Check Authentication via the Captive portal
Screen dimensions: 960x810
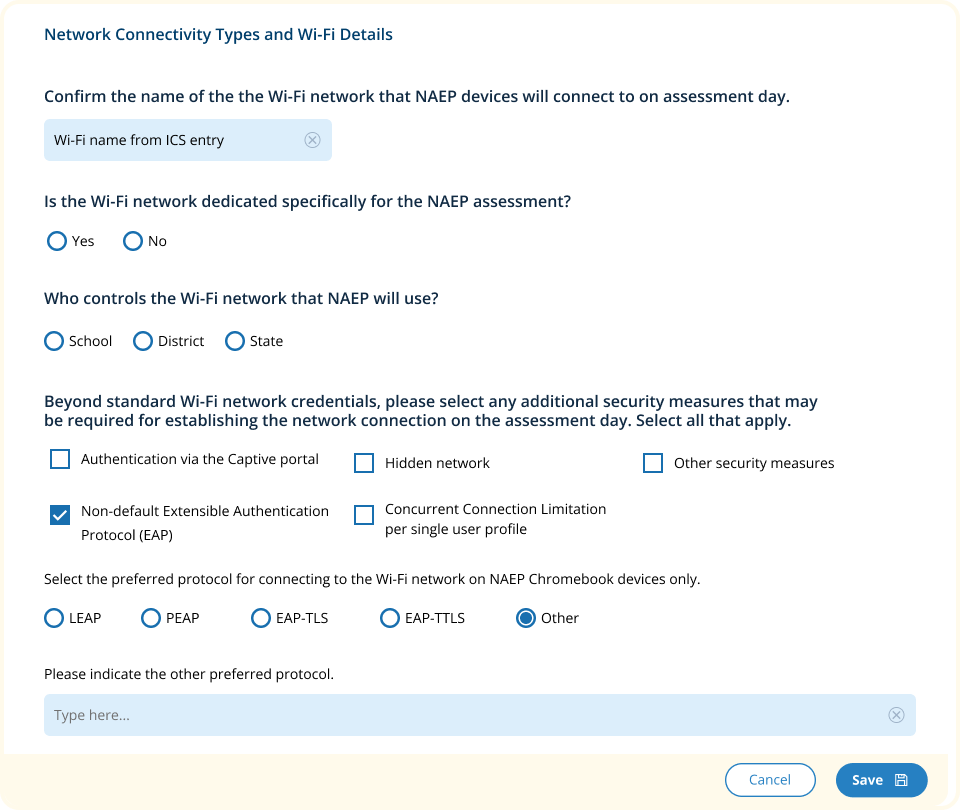click(60, 459)
